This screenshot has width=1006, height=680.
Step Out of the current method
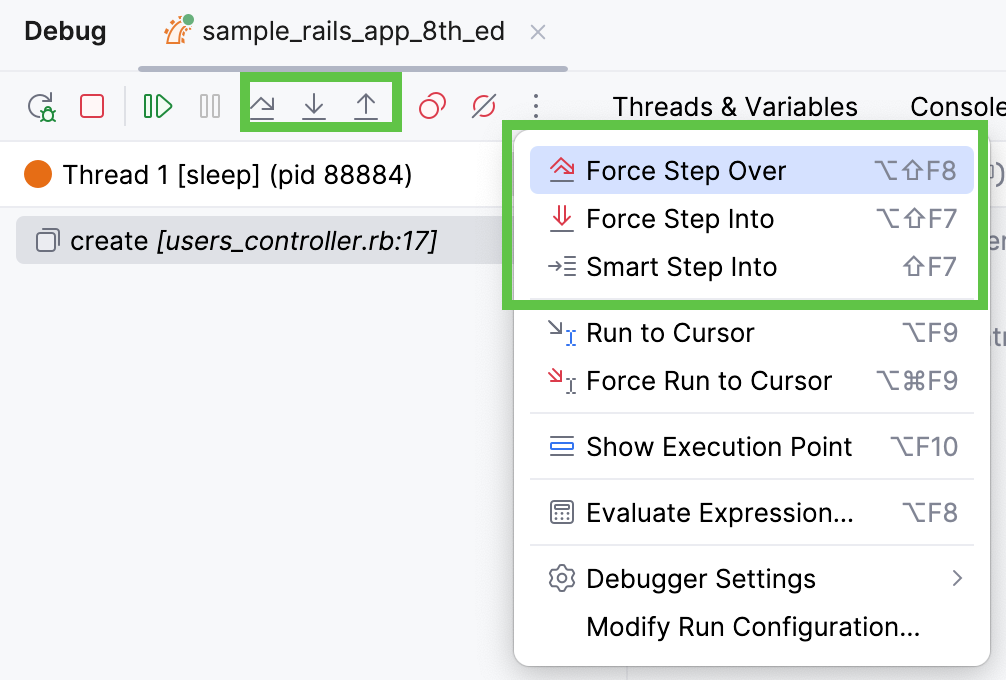pos(367,104)
